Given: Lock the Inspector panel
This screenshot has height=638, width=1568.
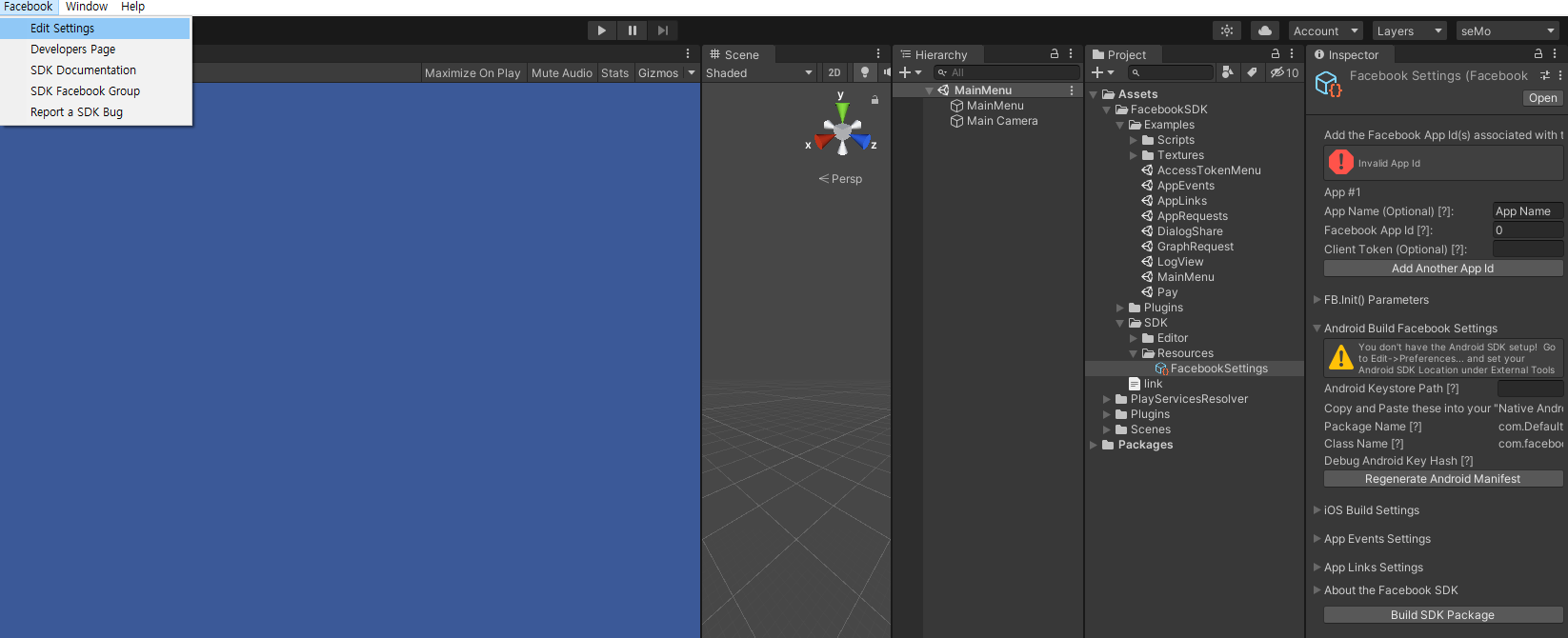Looking at the screenshot, I should pos(1538,54).
